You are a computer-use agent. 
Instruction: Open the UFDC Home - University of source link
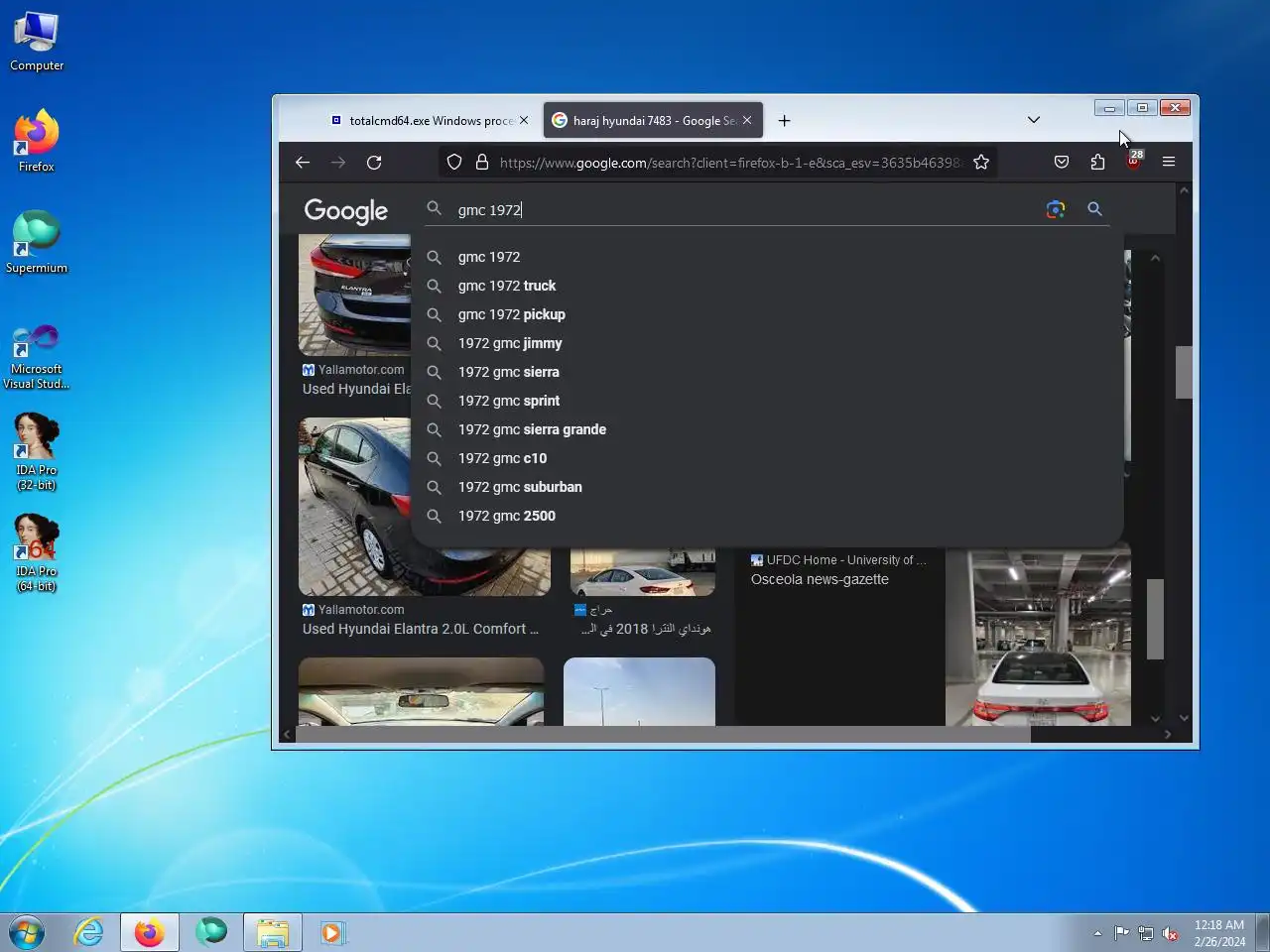838,560
